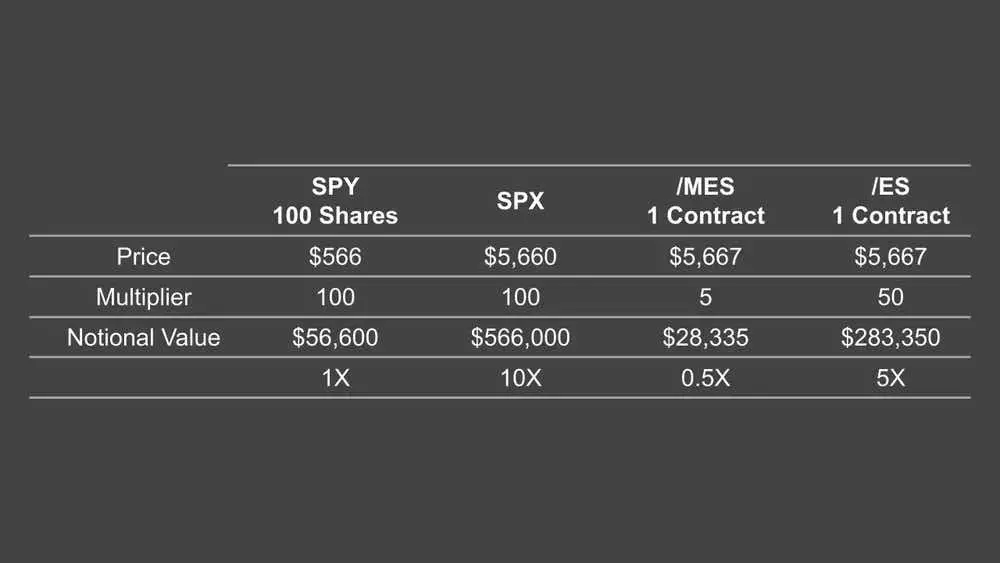
Task: Select the SPX column header
Action: click(x=520, y=201)
